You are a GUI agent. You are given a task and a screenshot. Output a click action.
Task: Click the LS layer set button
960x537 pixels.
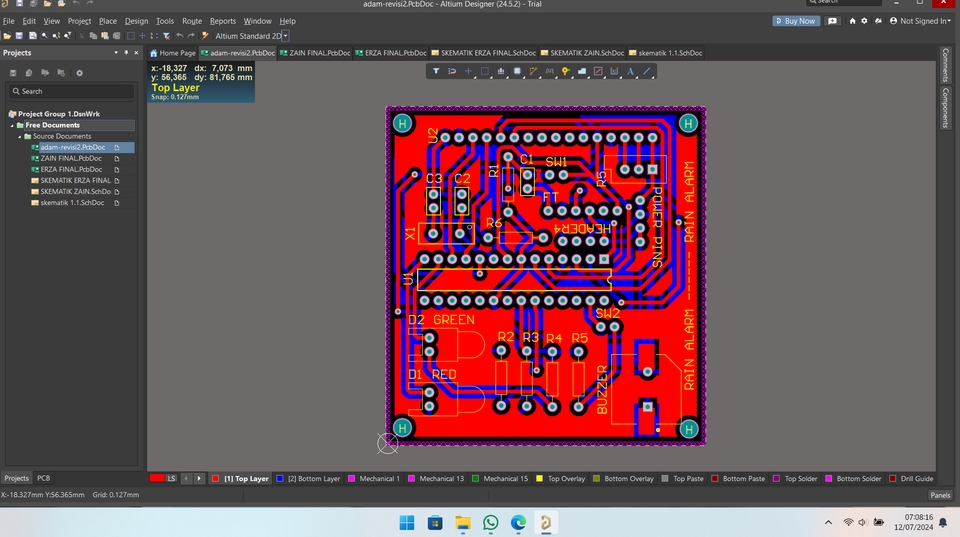(x=171, y=478)
